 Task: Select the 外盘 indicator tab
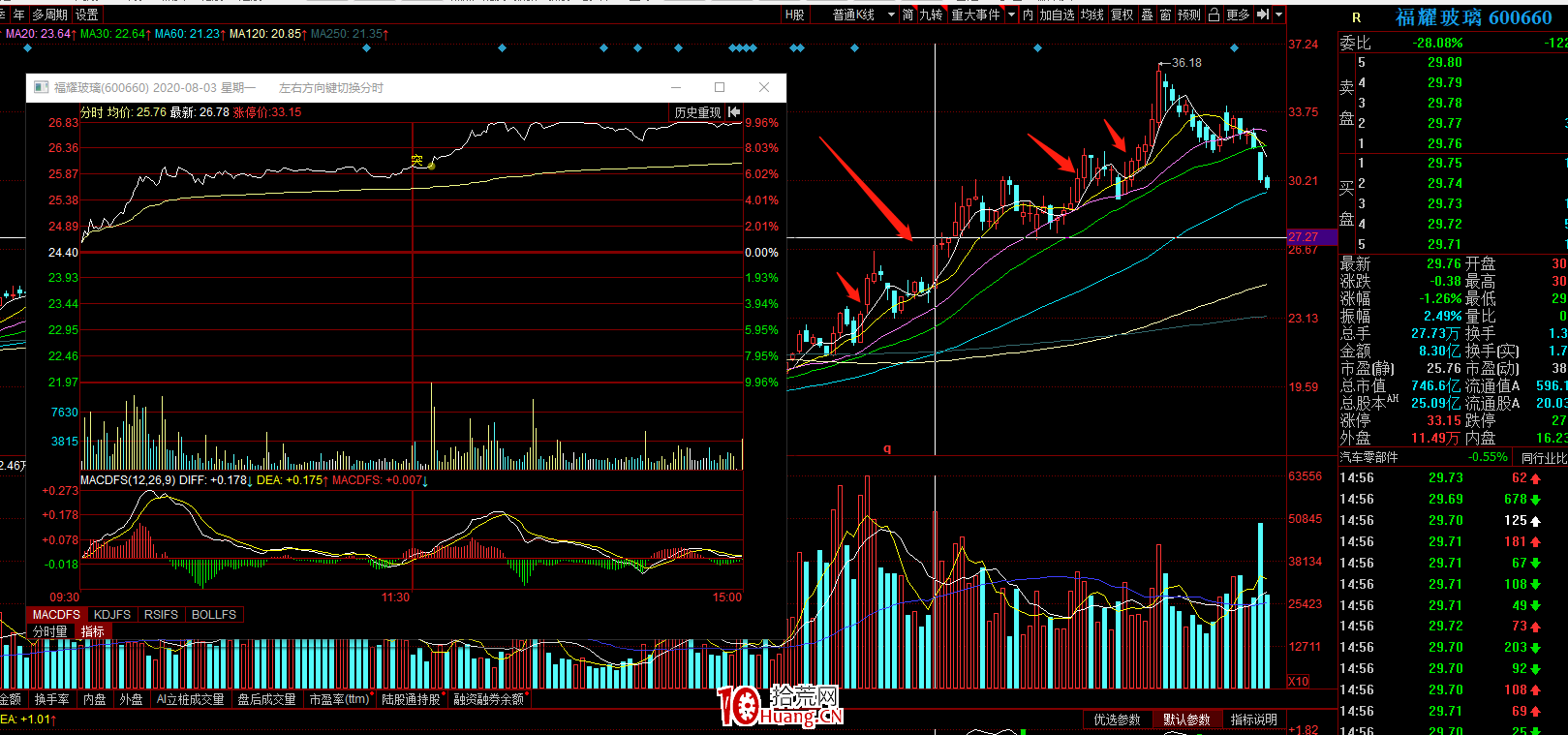[x=132, y=699]
